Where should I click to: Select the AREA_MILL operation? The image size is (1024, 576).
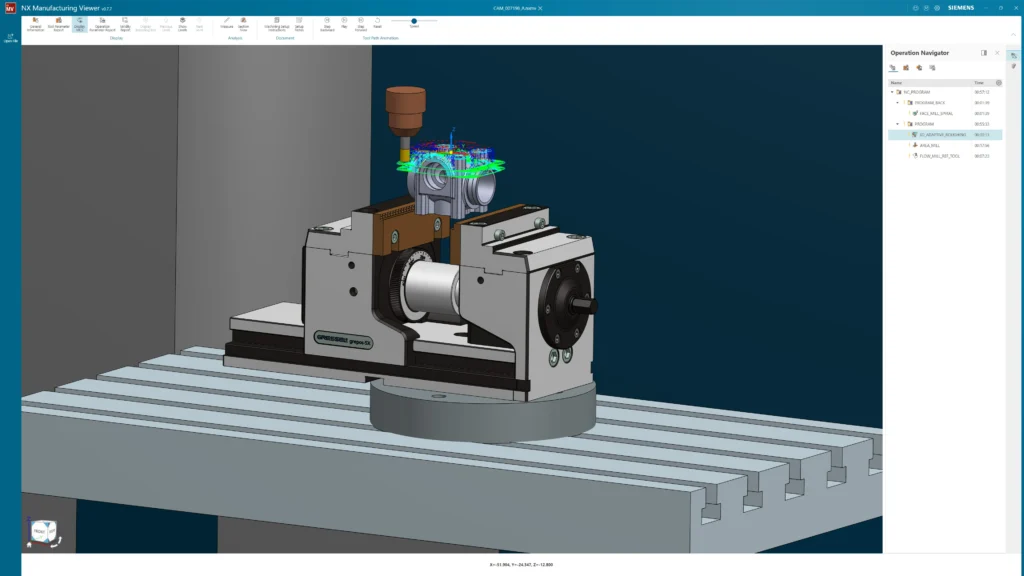pyautogui.click(x=929, y=145)
